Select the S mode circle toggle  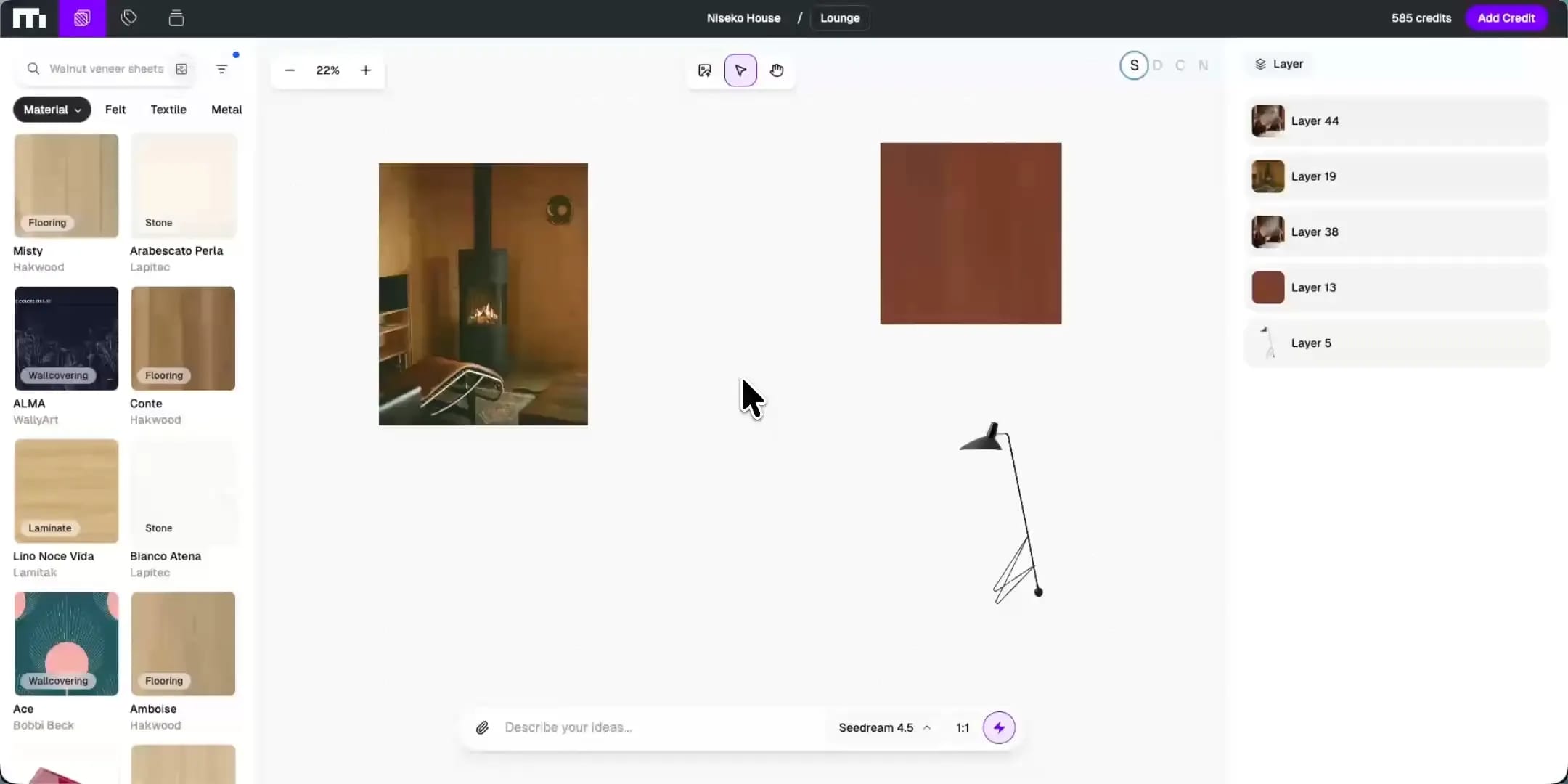coord(1134,65)
